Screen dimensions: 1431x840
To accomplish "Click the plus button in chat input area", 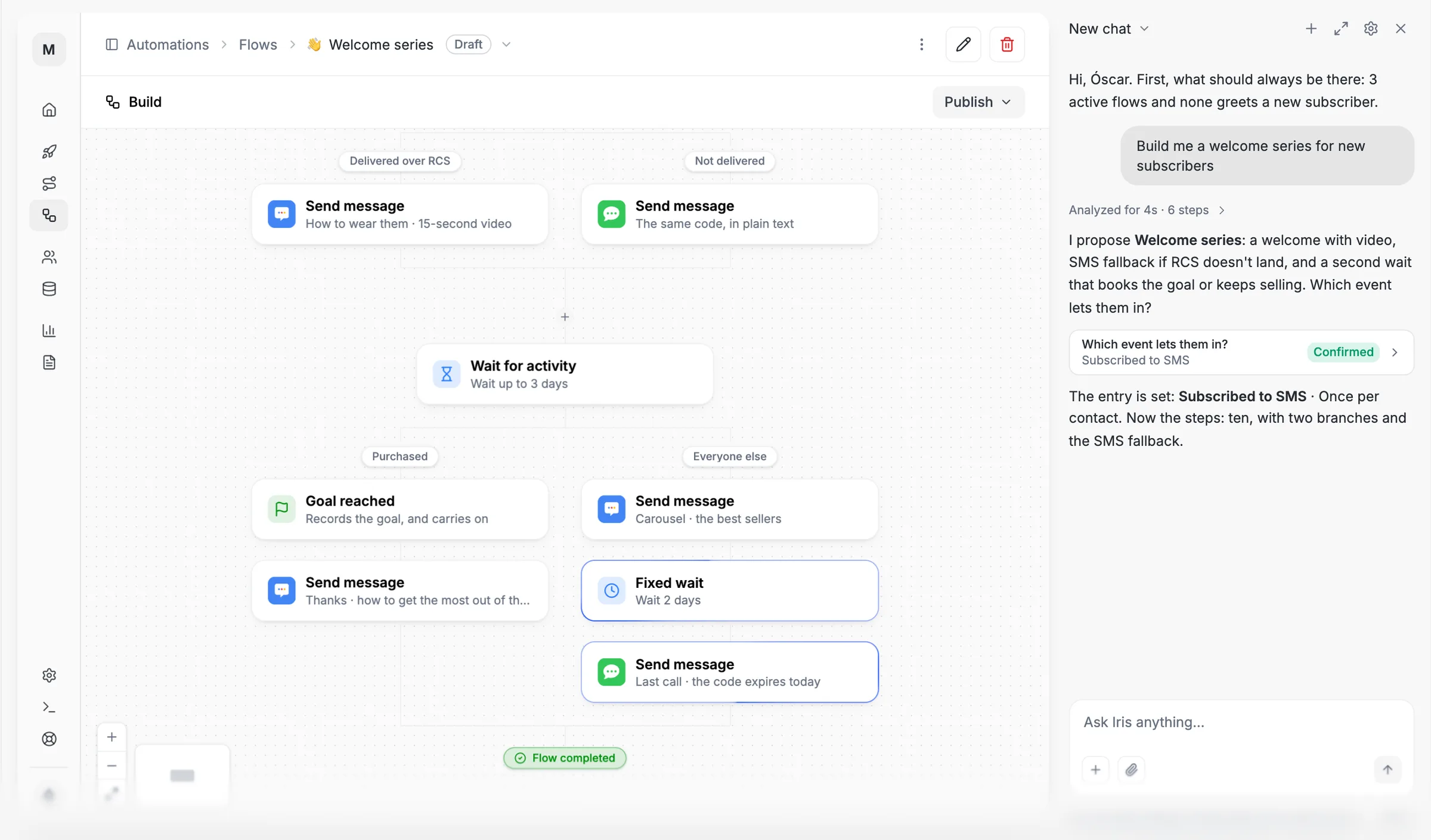I will tap(1095, 770).
